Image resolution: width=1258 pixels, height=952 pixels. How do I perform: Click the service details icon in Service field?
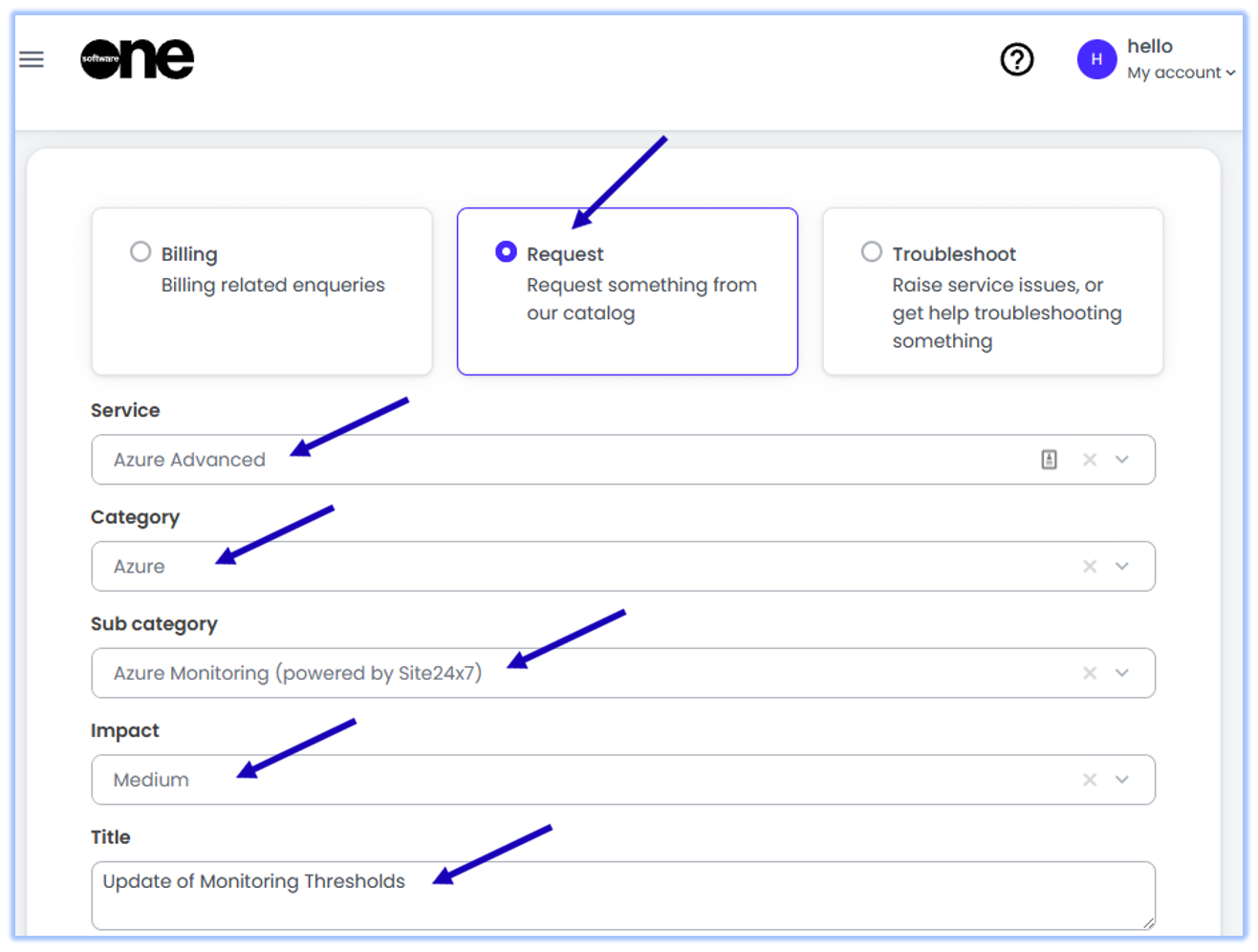pyautogui.click(x=1049, y=460)
